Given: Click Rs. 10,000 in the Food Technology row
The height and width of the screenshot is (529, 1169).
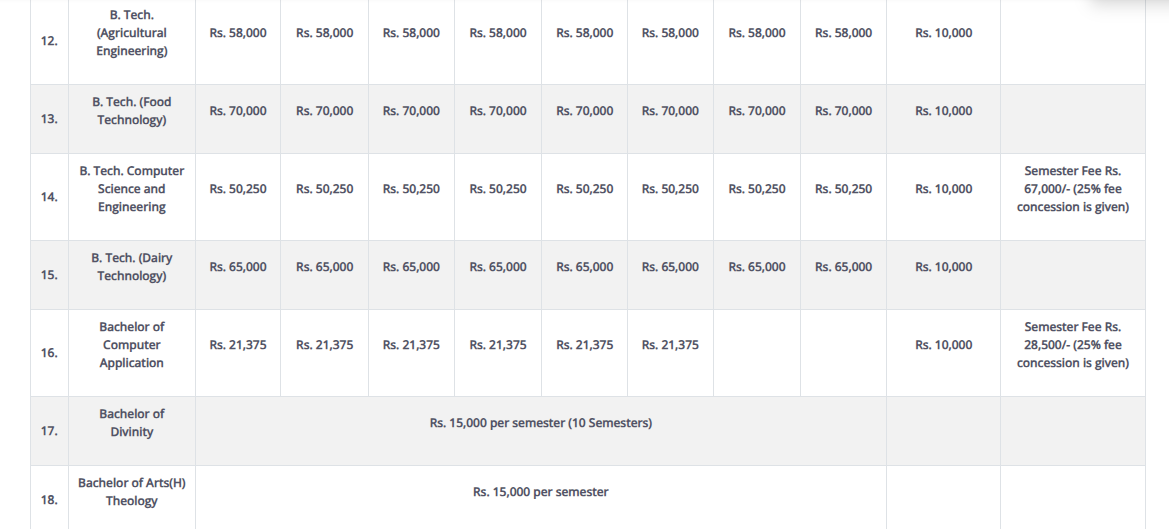Looking at the screenshot, I should tap(943, 111).
